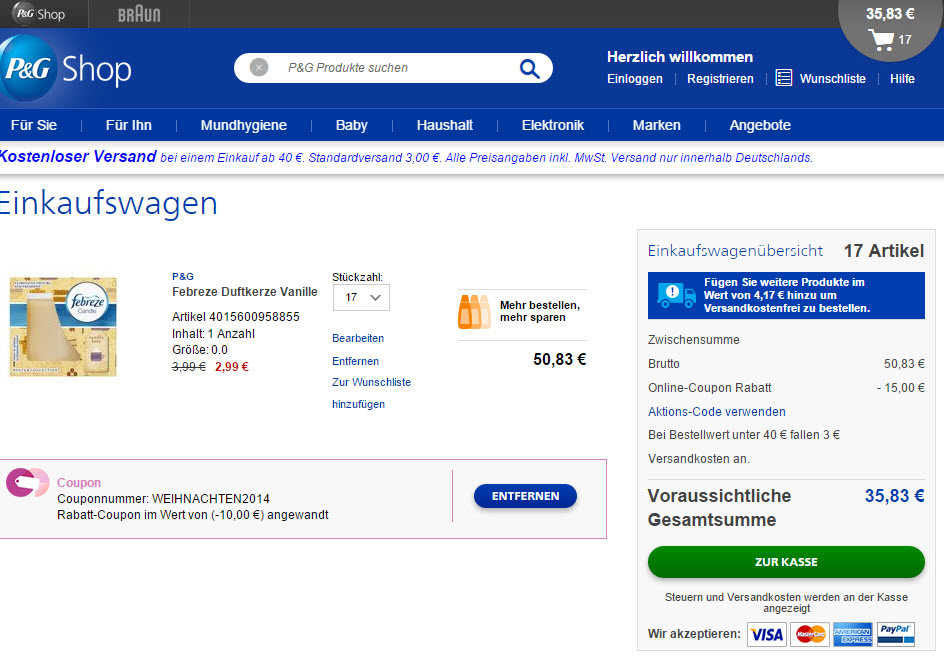Open the Registrieren link
The width and height of the screenshot is (944, 666).
(720, 79)
